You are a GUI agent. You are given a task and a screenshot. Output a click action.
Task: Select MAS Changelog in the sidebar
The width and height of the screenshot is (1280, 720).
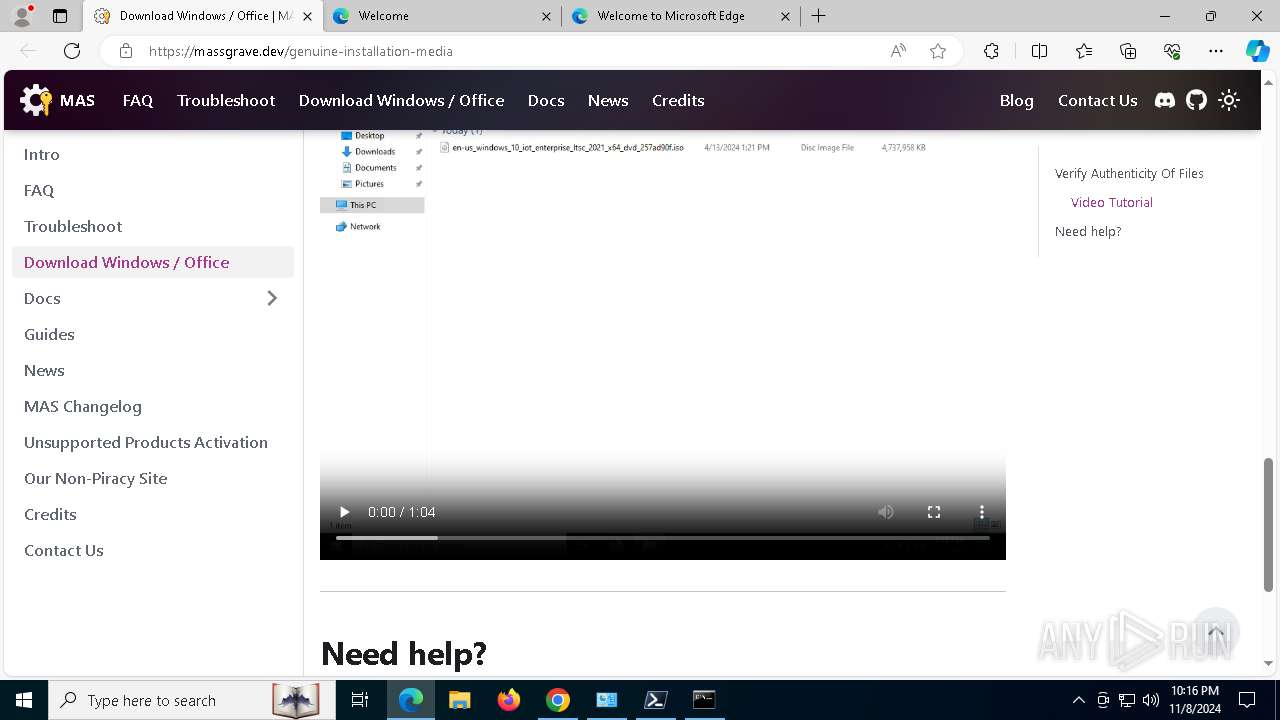pos(153,406)
